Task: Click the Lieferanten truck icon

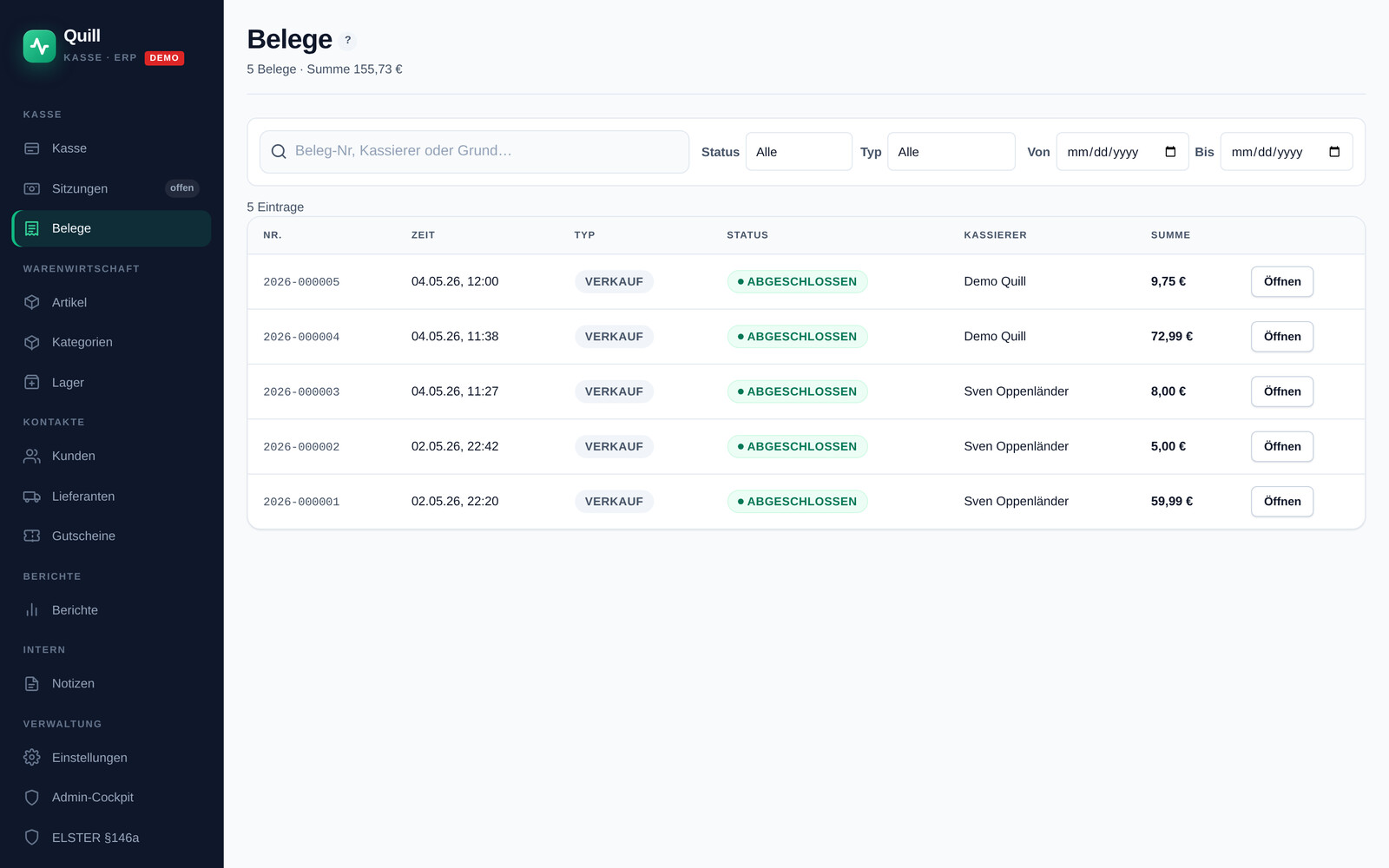Action: click(32, 496)
